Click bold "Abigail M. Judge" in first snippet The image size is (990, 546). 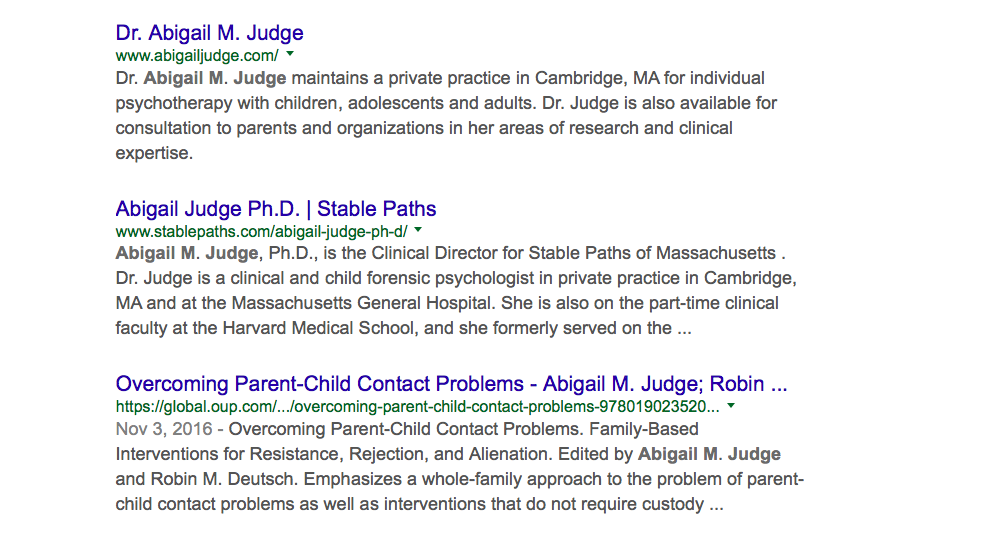tap(215, 78)
